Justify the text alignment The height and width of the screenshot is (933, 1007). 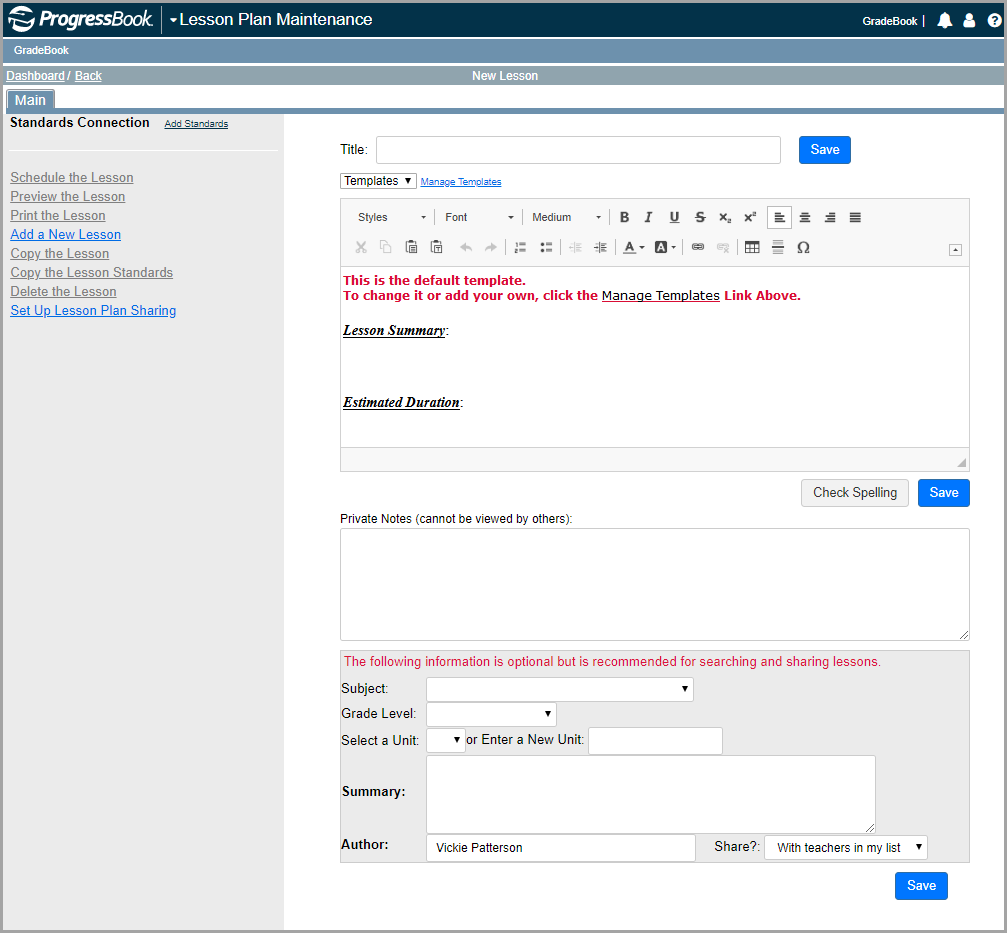point(855,217)
